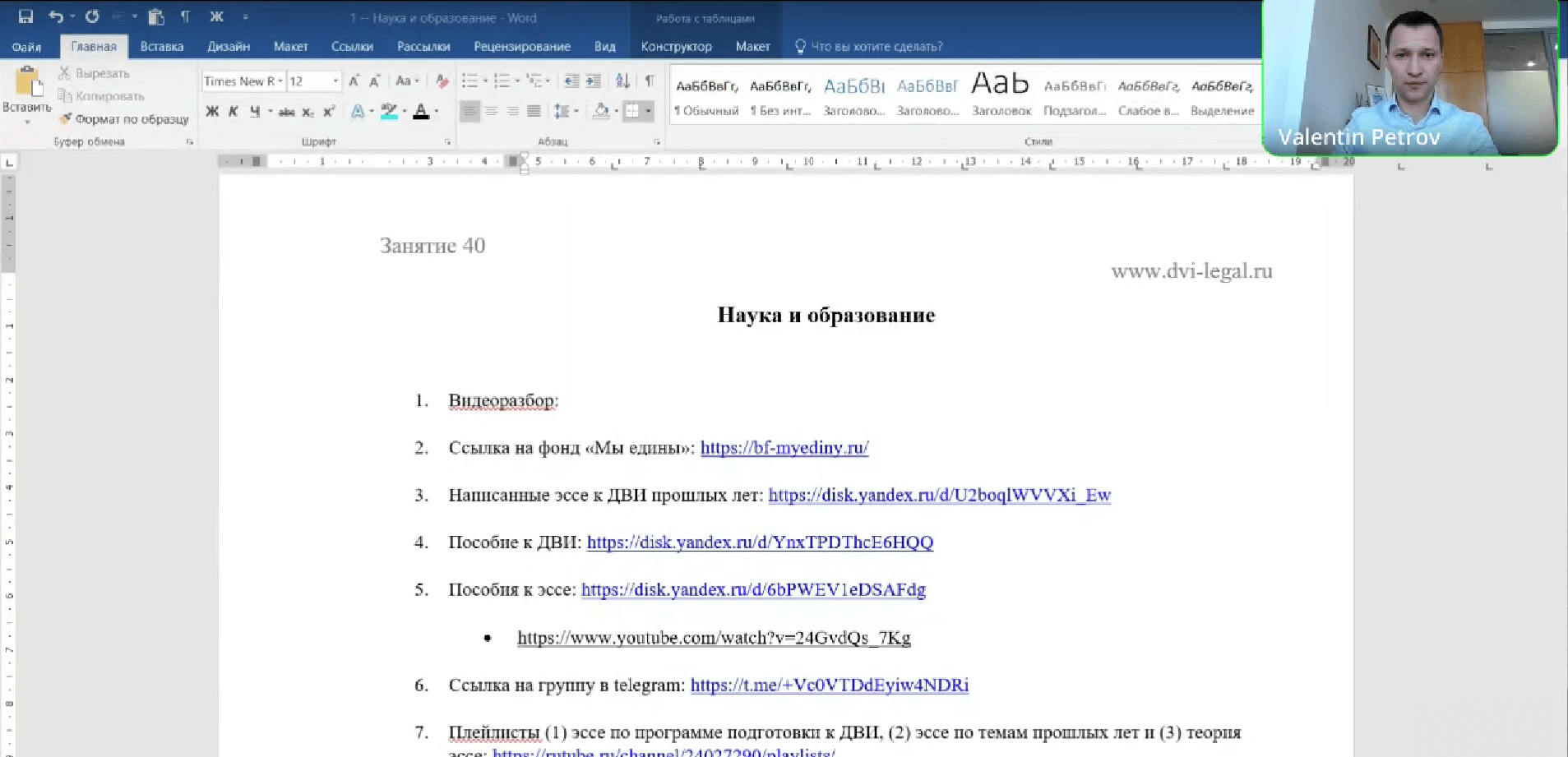Click the Копировать (Copy) command
The image size is (1568, 757).
tap(107, 95)
